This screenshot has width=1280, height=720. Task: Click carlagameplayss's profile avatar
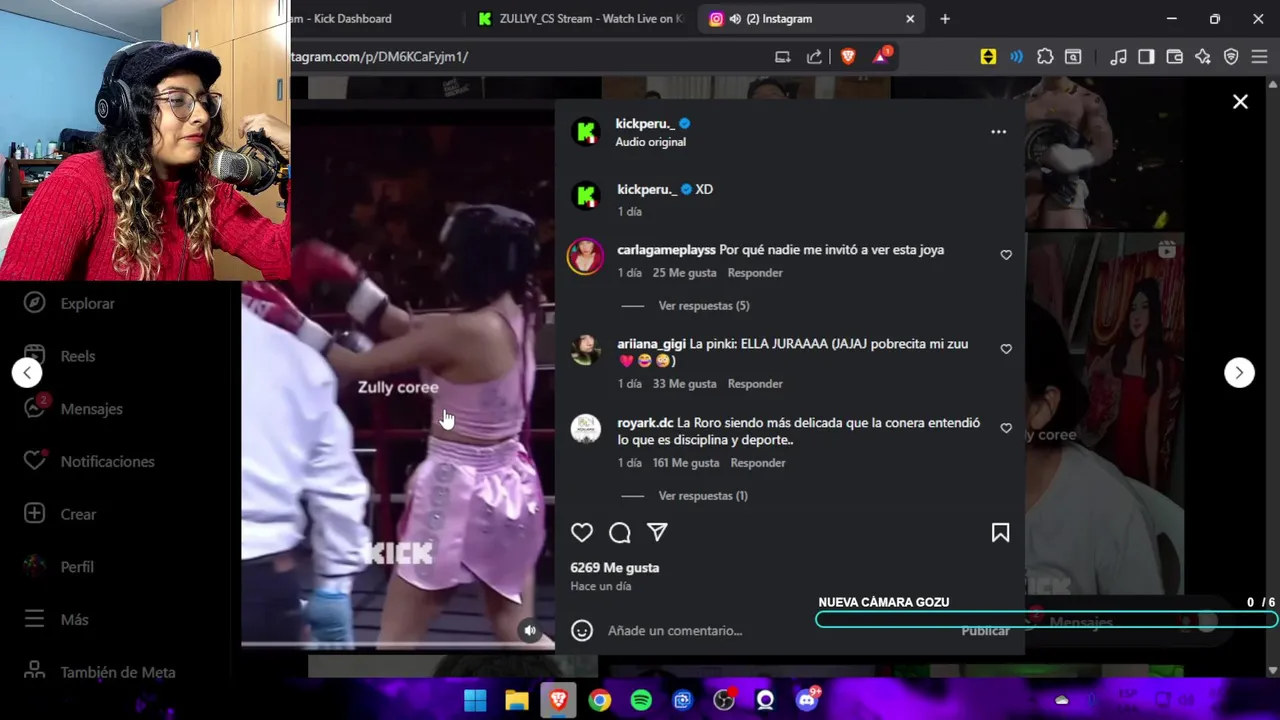pyautogui.click(x=586, y=256)
